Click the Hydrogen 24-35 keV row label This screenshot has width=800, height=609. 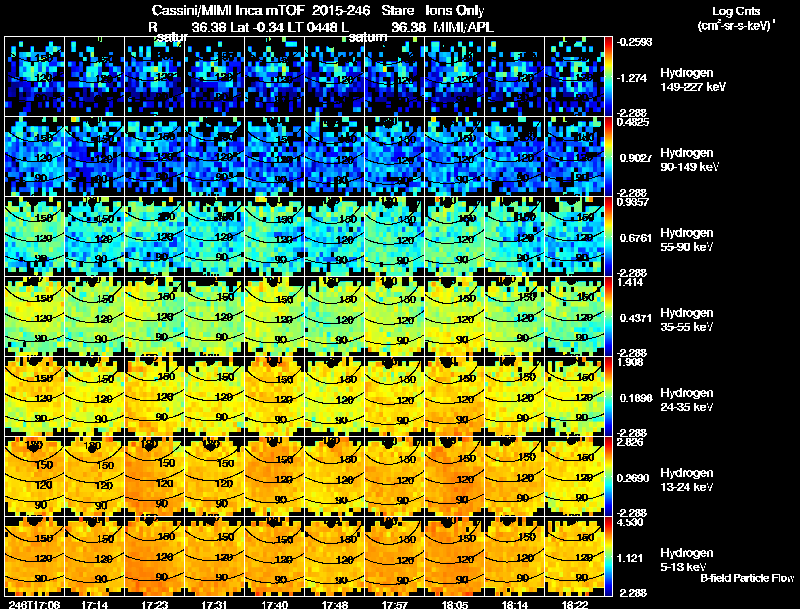click(686, 400)
